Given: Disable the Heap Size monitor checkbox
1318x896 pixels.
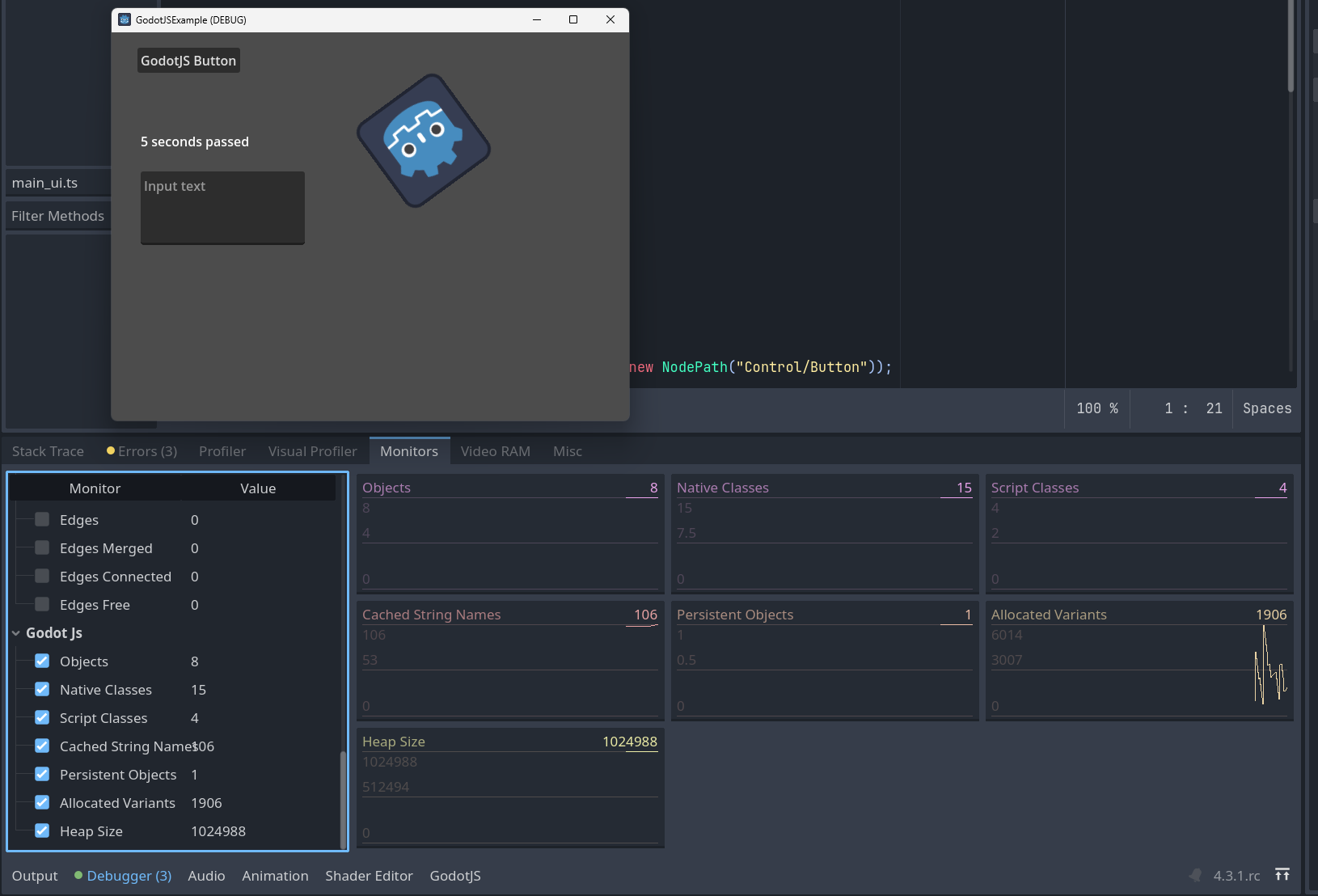Looking at the screenshot, I should (x=42, y=831).
